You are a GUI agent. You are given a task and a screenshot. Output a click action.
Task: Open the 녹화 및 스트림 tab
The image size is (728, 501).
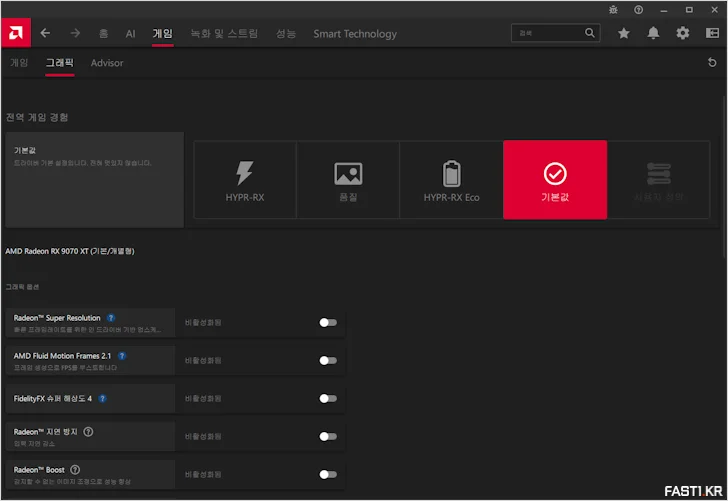pyautogui.click(x=224, y=33)
